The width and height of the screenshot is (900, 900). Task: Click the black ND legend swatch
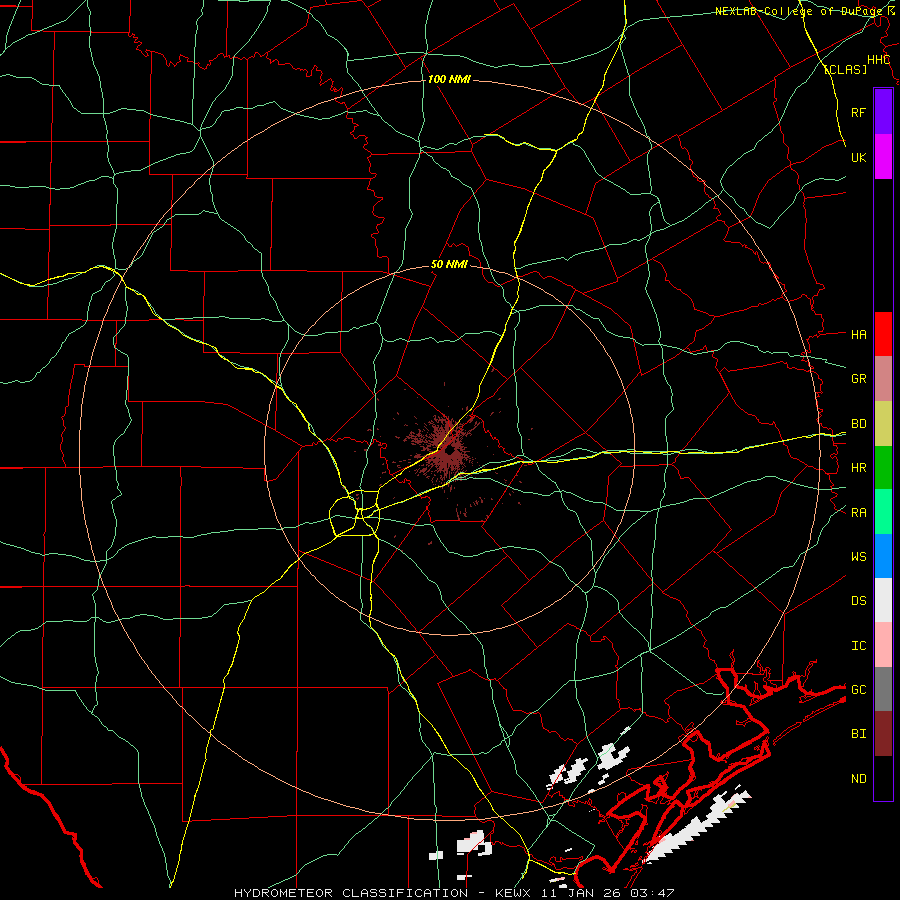(x=883, y=778)
